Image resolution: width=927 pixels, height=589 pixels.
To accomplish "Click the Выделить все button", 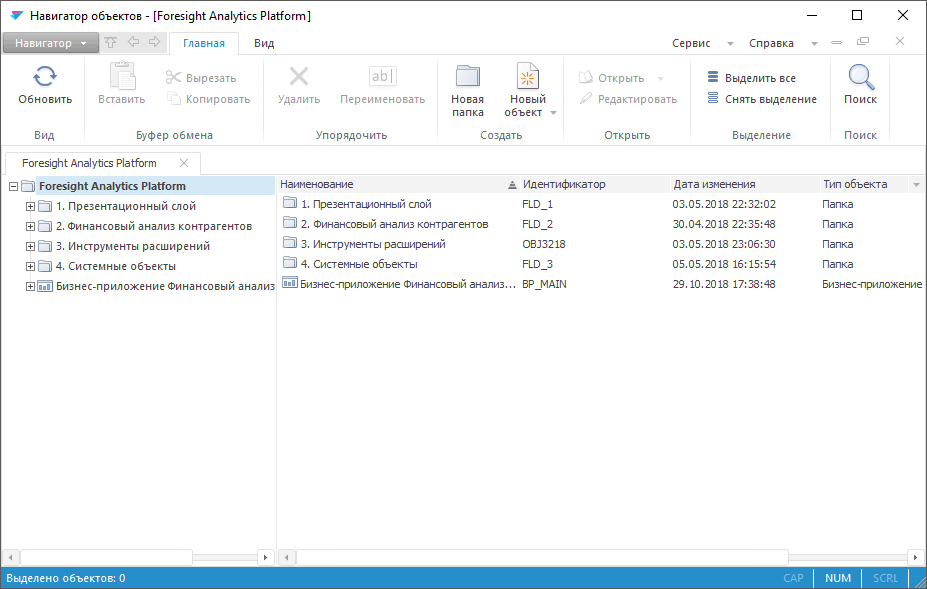I will click(x=751, y=77).
